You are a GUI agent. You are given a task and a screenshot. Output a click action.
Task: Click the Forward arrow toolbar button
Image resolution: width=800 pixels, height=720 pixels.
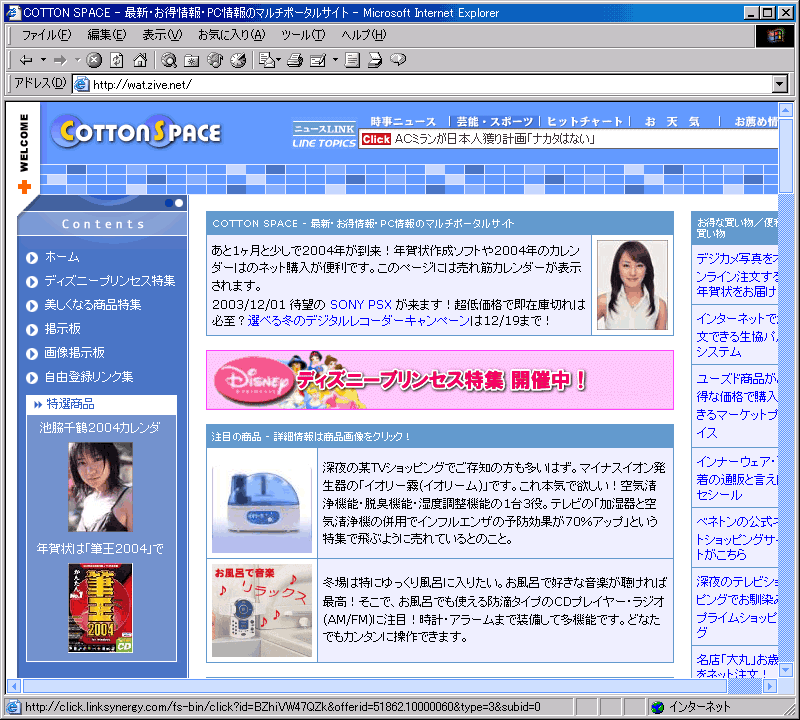tap(60, 60)
